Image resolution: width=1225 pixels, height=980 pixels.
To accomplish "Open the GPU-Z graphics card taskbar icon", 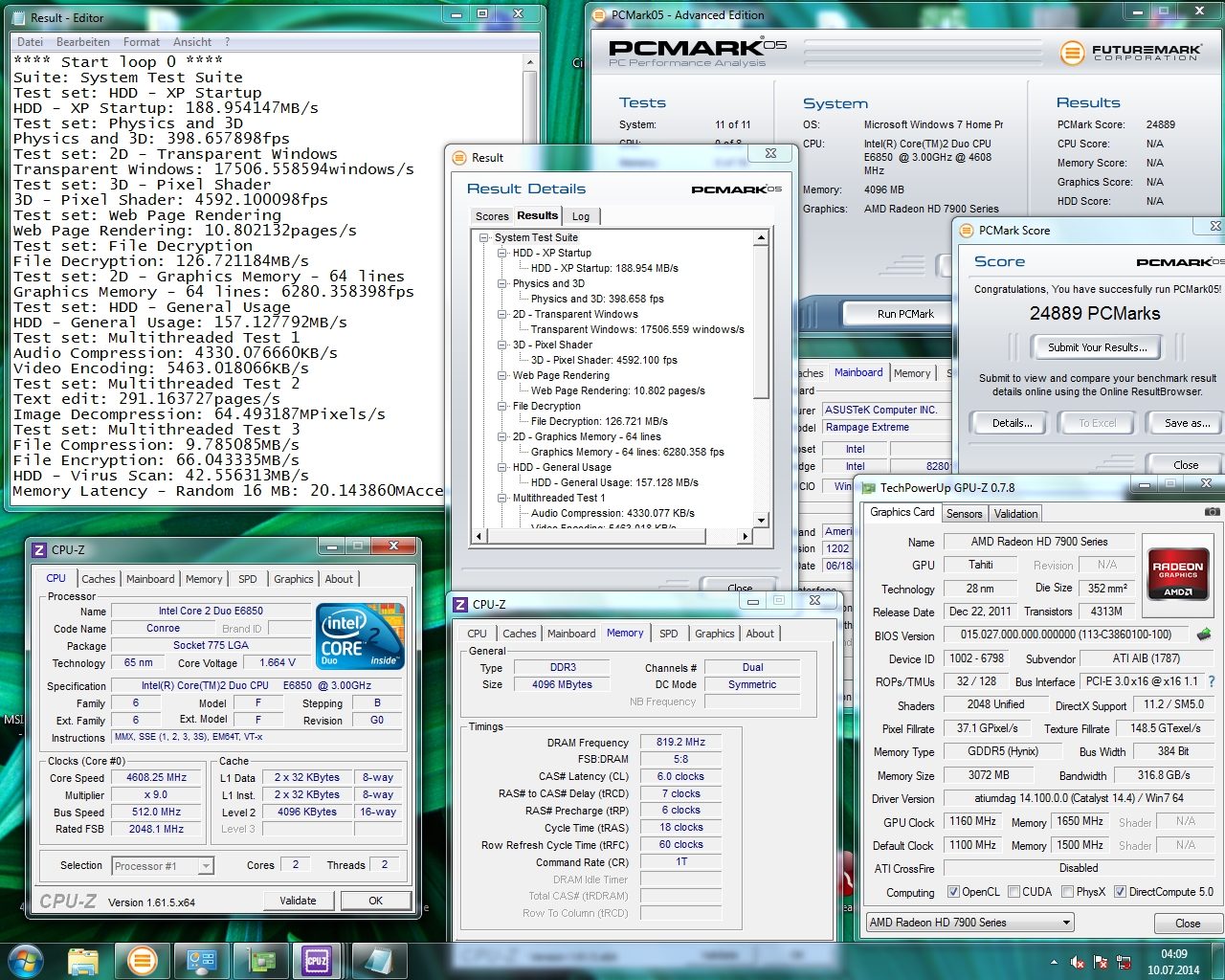I will coord(259,960).
